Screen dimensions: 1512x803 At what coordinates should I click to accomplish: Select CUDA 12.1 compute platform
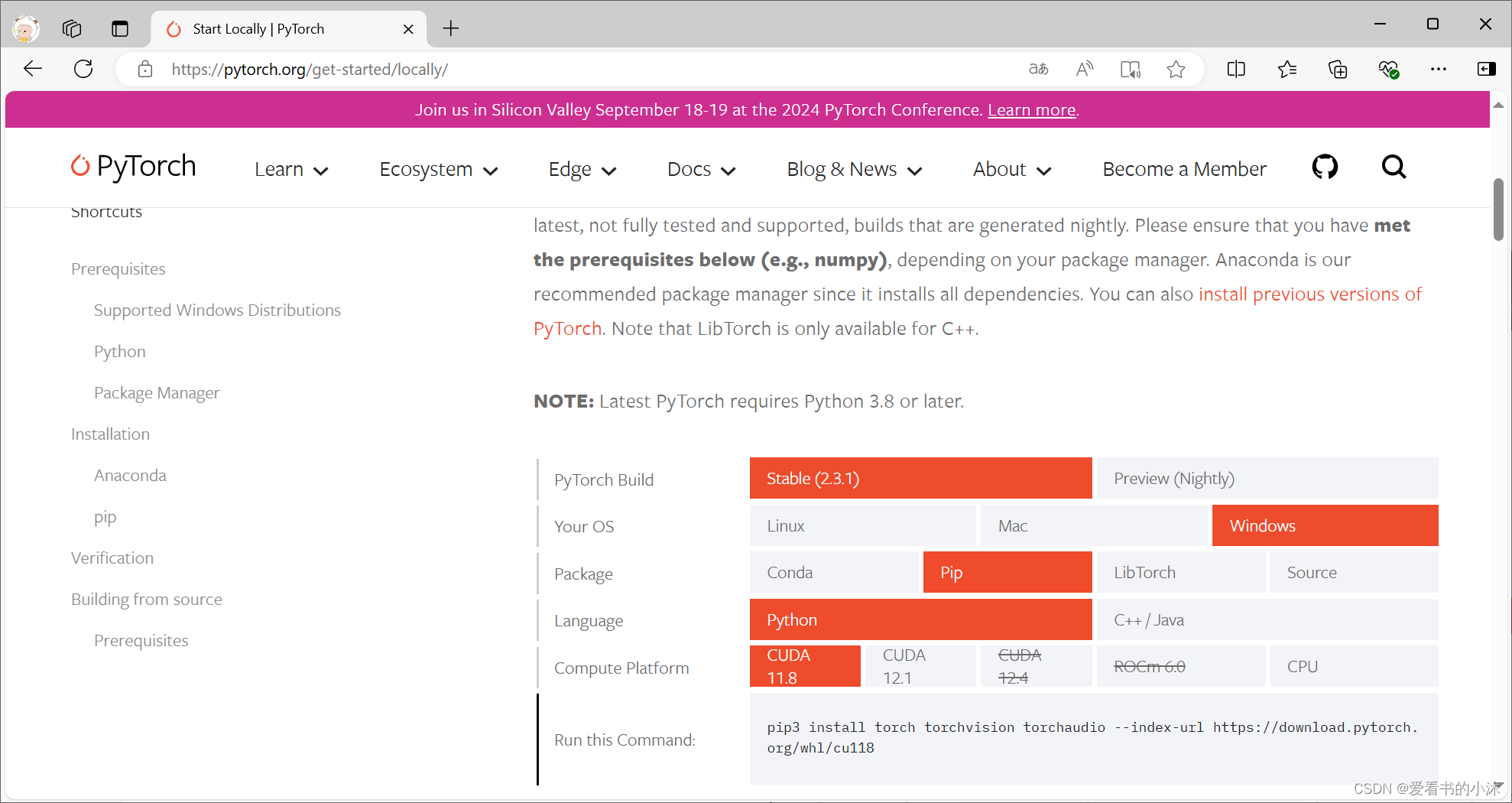pyautogui.click(x=921, y=667)
